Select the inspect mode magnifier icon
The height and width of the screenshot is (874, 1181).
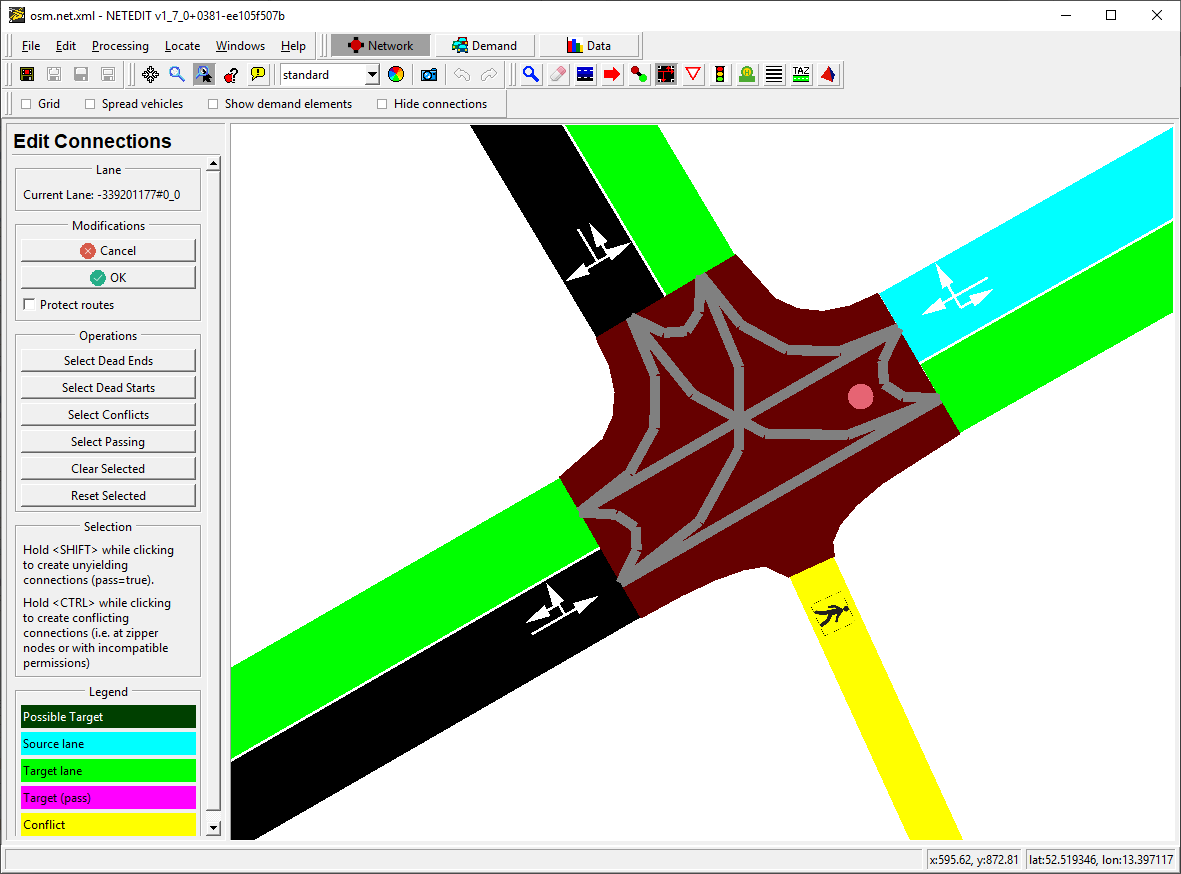pos(531,75)
